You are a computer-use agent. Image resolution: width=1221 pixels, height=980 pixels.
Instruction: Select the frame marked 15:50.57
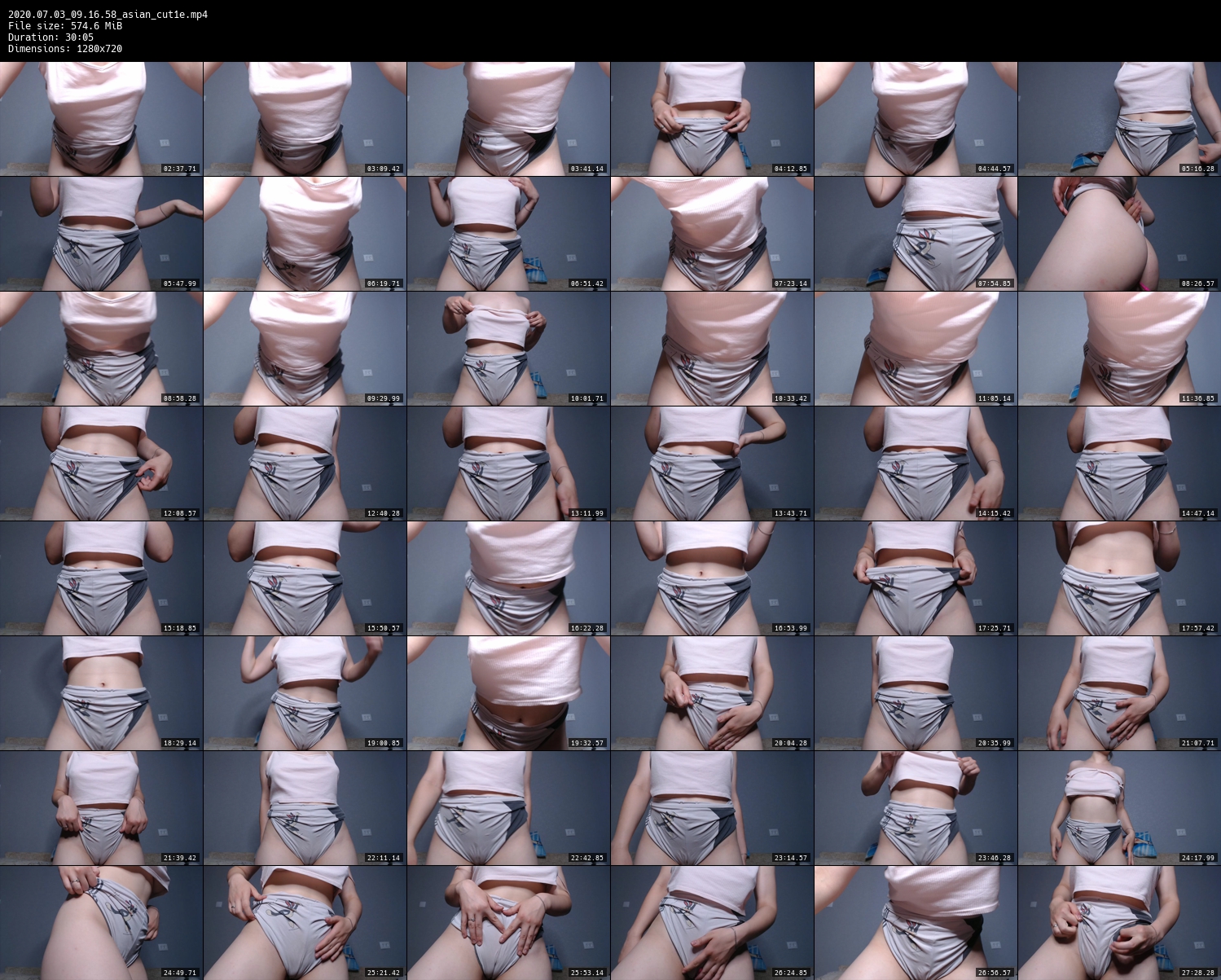click(305, 578)
